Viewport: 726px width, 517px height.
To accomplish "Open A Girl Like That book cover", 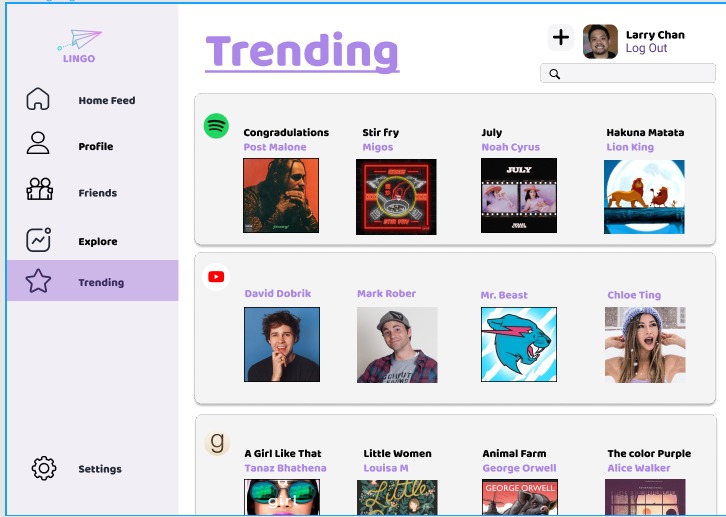I will [x=282, y=498].
